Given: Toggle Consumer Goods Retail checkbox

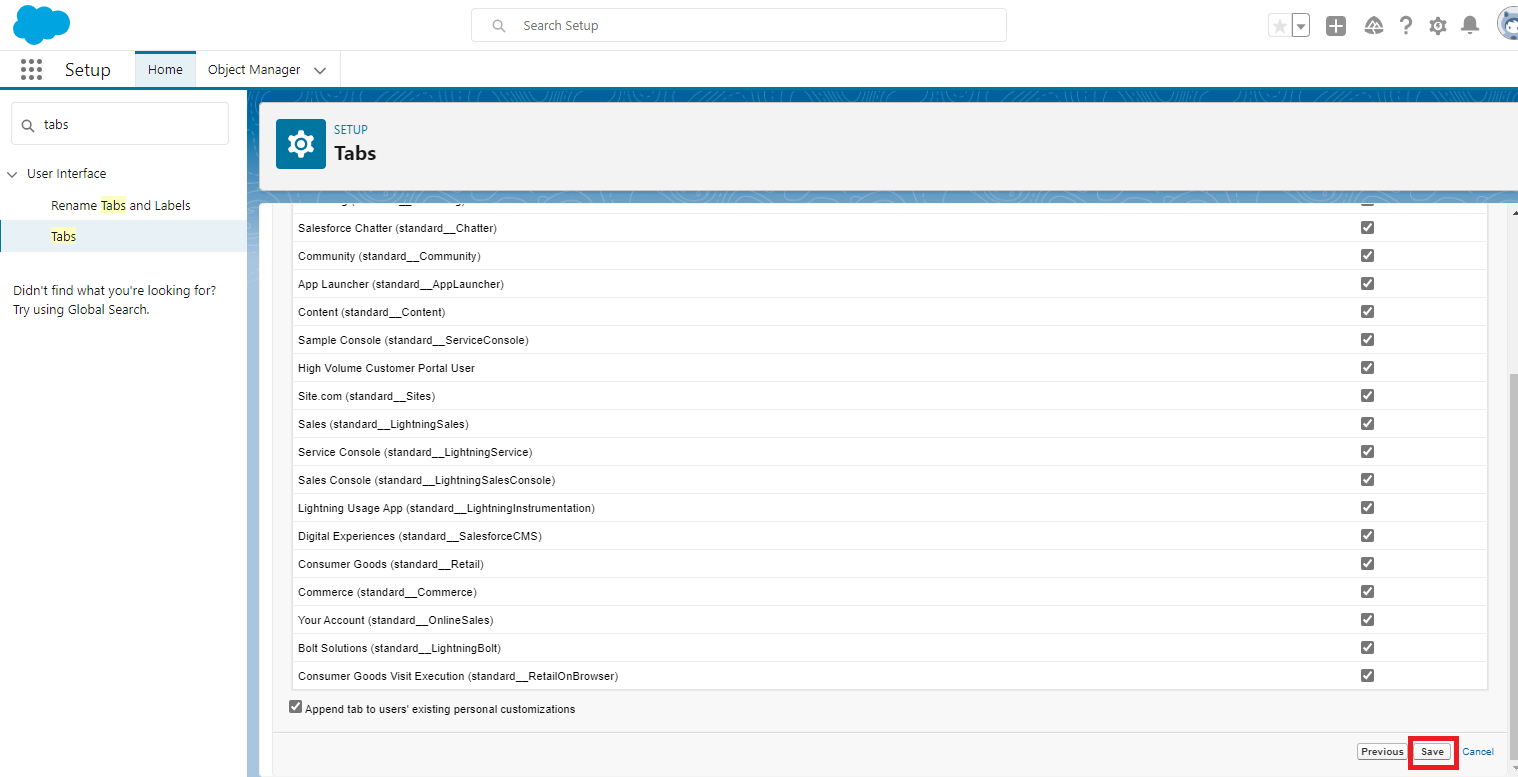Looking at the screenshot, I should click(x=1367, y=564).
